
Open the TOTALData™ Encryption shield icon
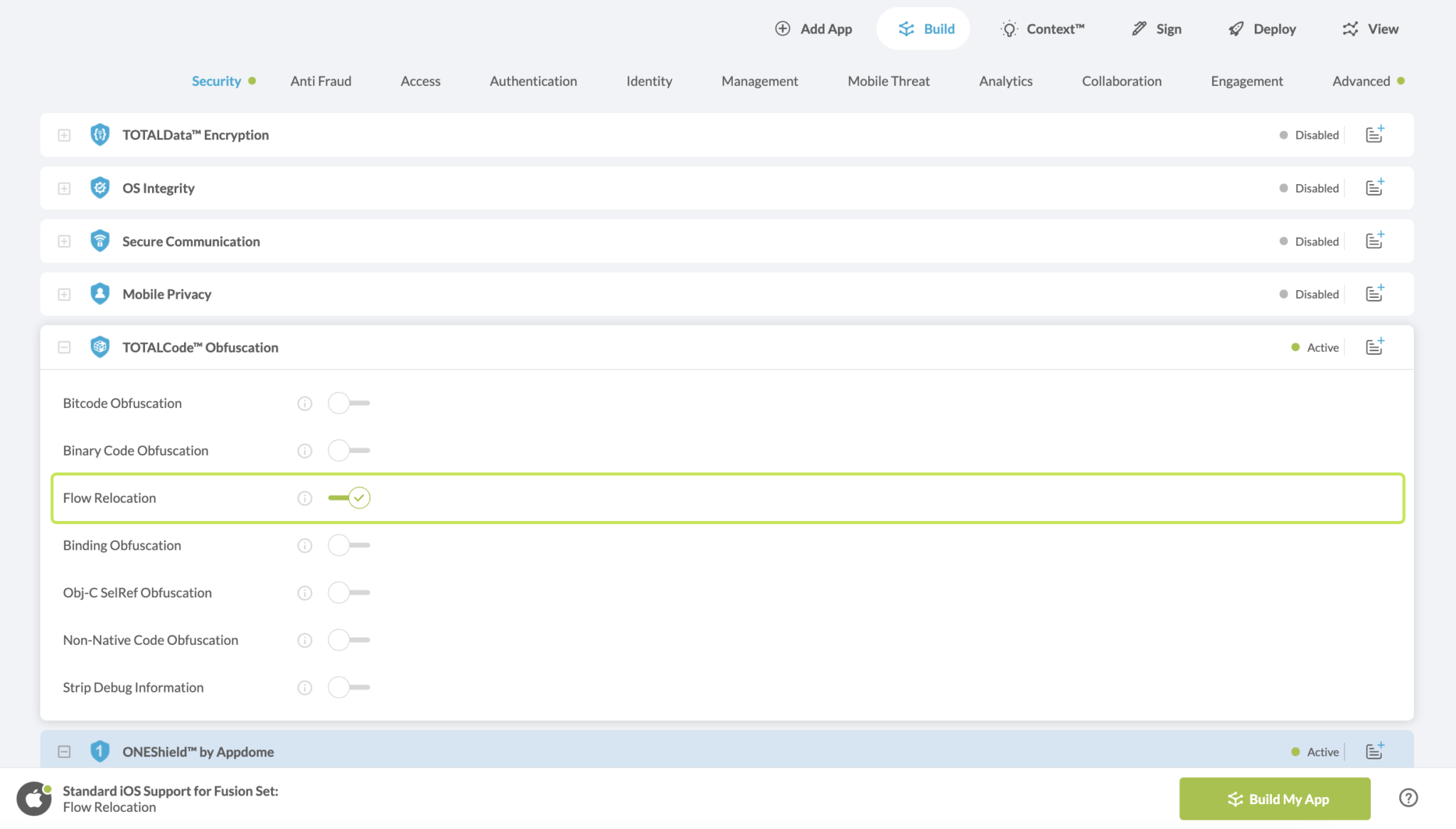point(100,134)
